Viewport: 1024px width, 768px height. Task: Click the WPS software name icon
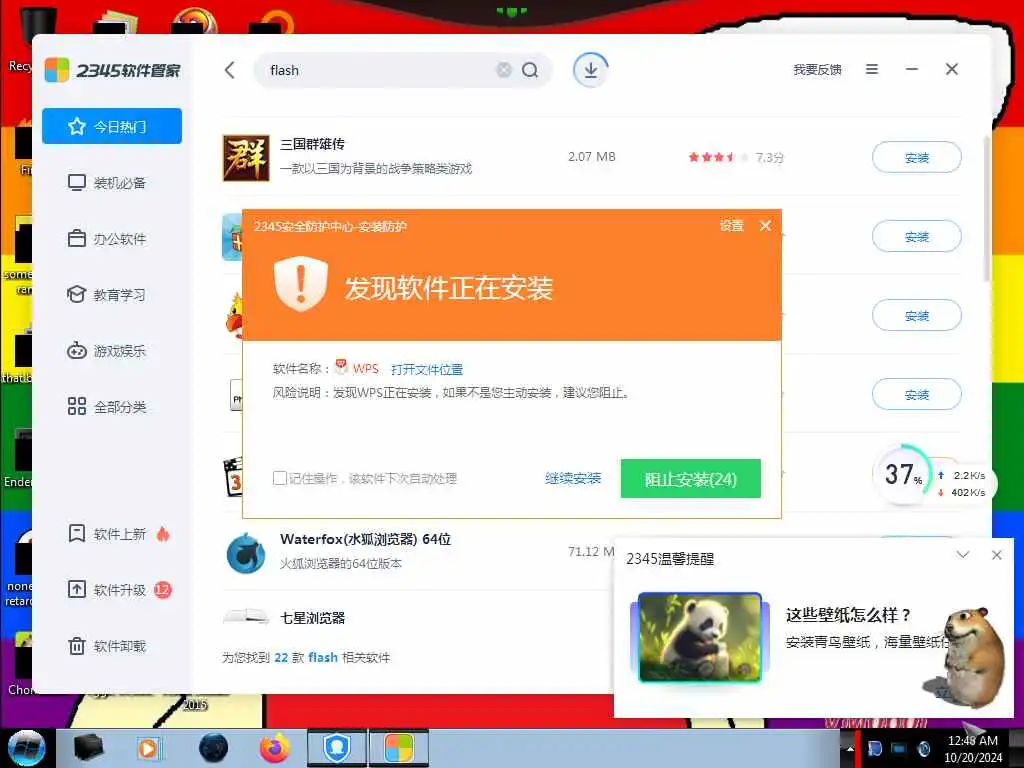[x=342, y=367]
